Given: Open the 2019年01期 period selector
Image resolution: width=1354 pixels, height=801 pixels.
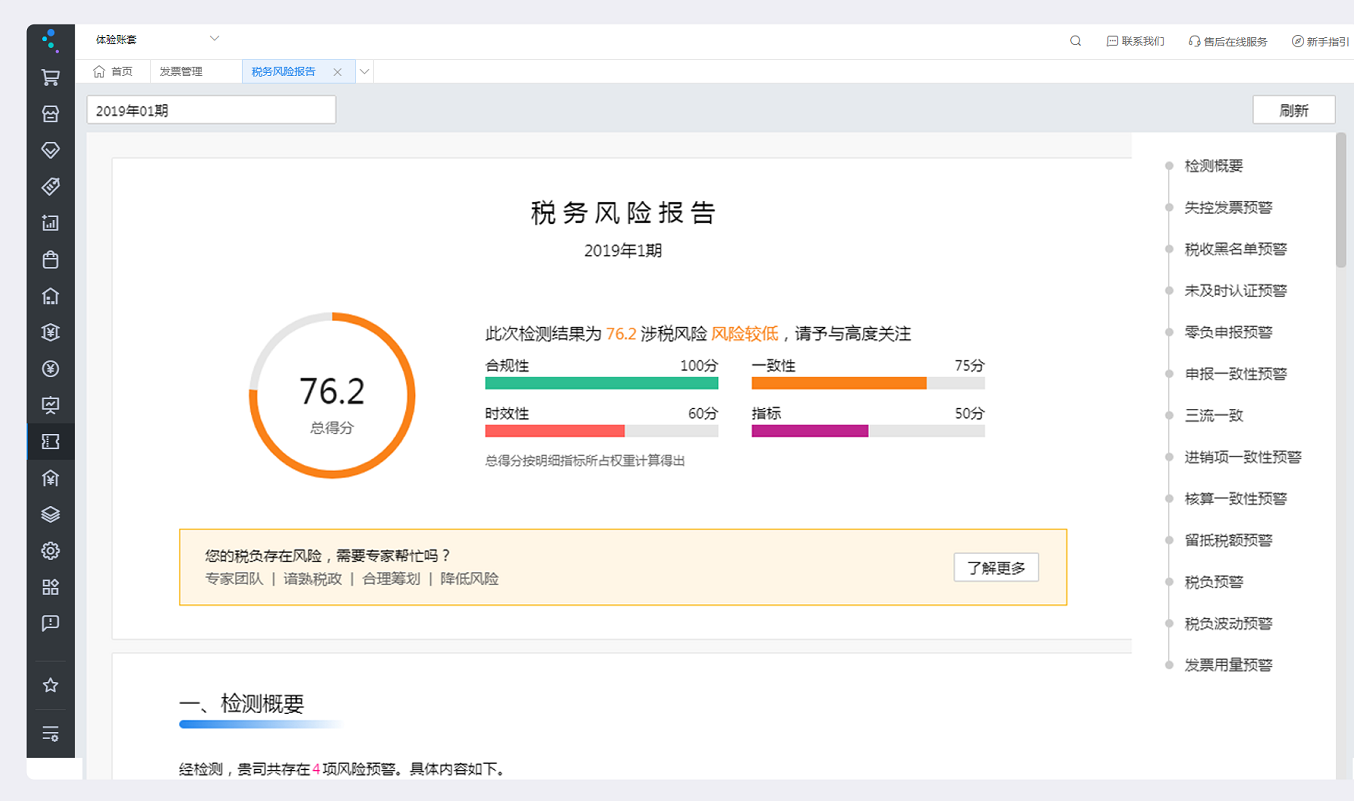Looking at the screenshot, I should click(211, 110).
